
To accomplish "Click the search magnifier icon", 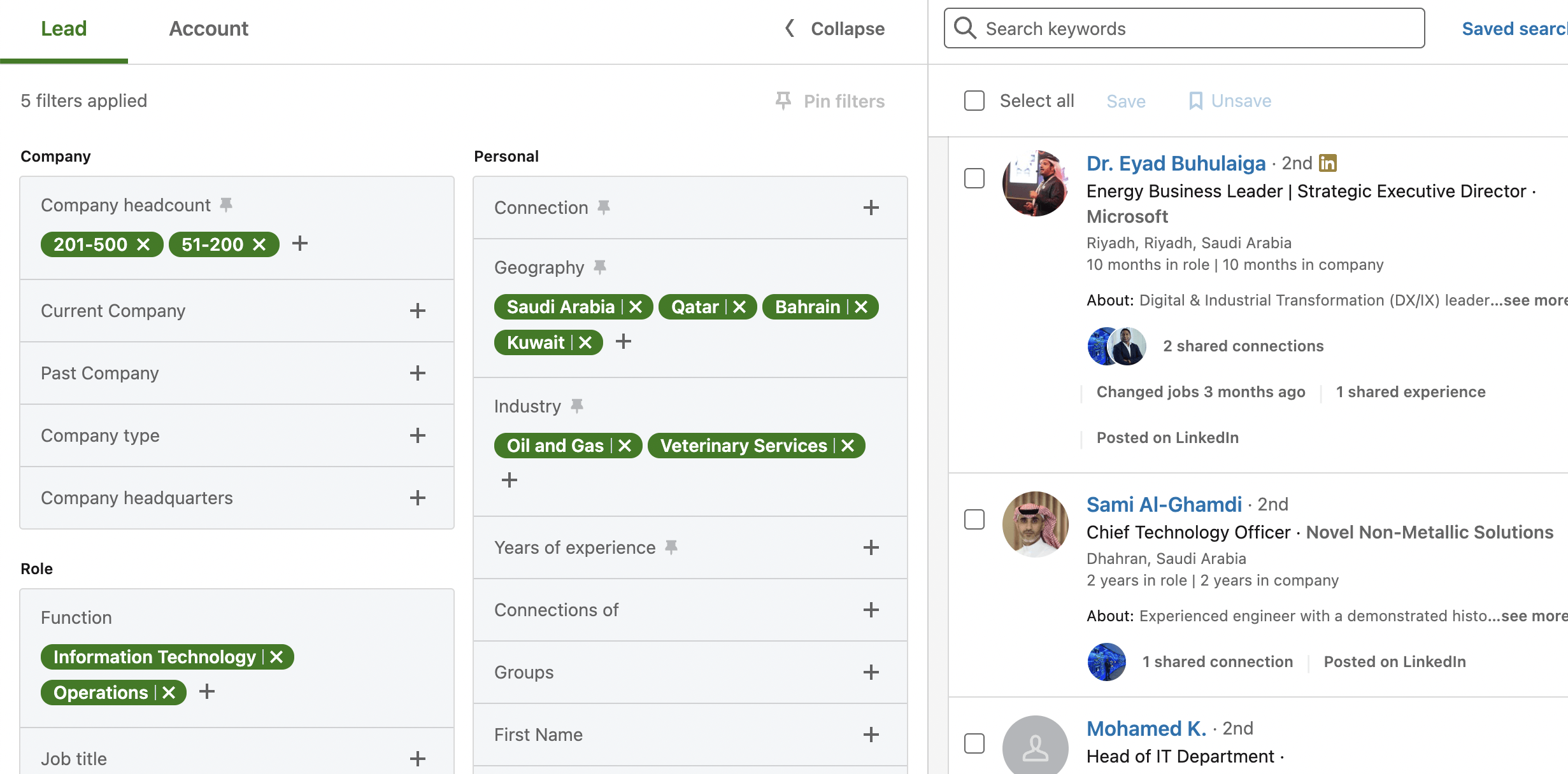I will point(965,28).
